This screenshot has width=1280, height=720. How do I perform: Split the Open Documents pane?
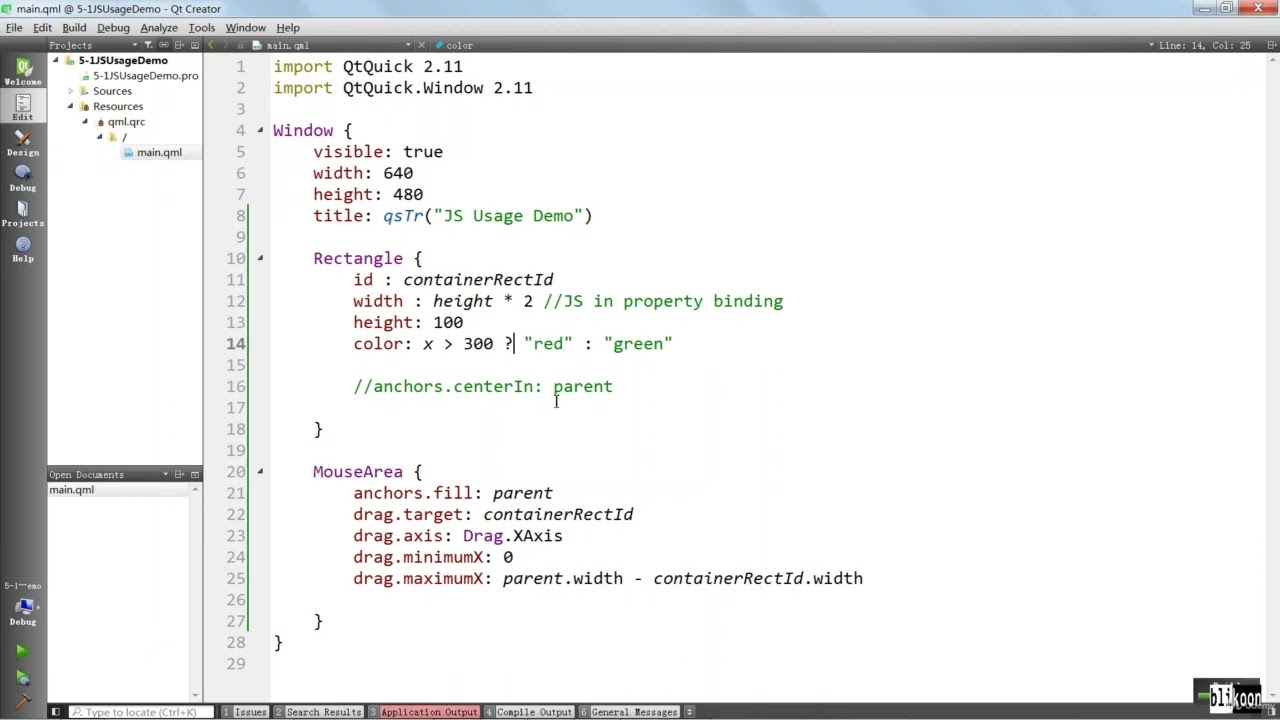click(x=180, y=474)
